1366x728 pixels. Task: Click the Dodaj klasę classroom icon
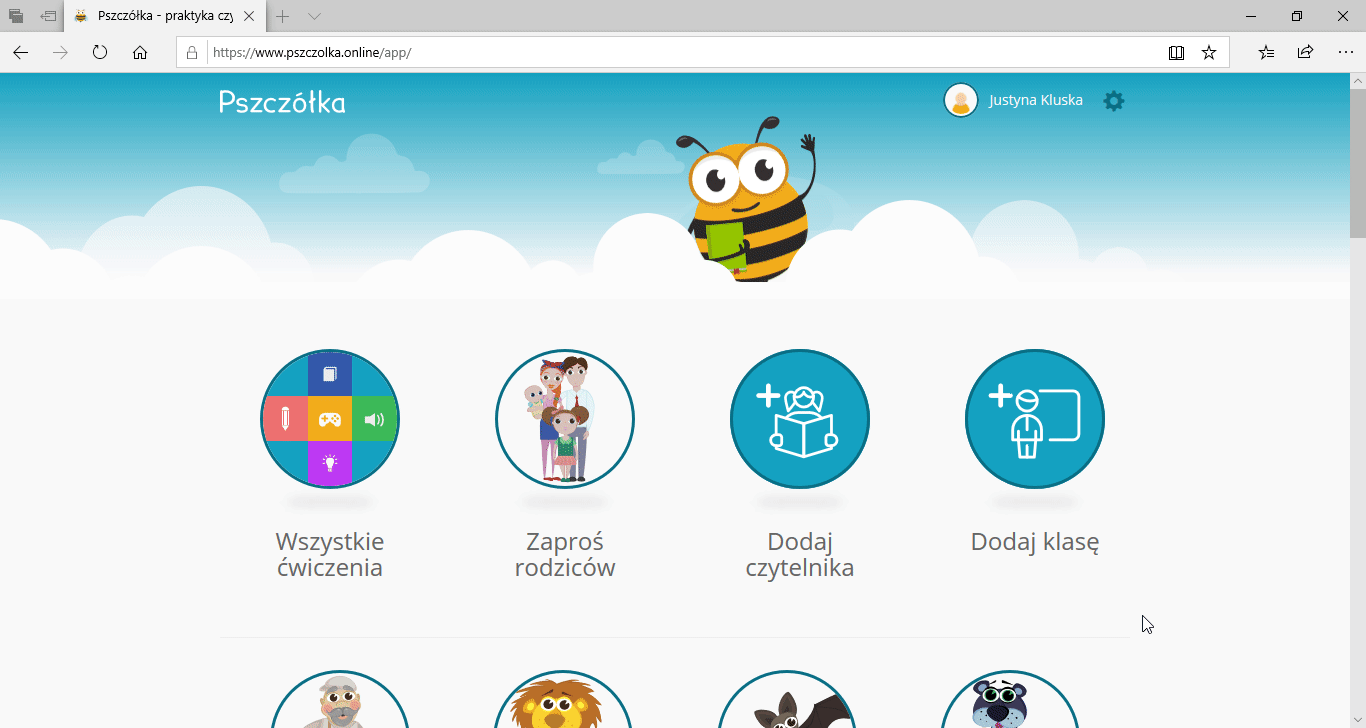tap(1035, 419)
